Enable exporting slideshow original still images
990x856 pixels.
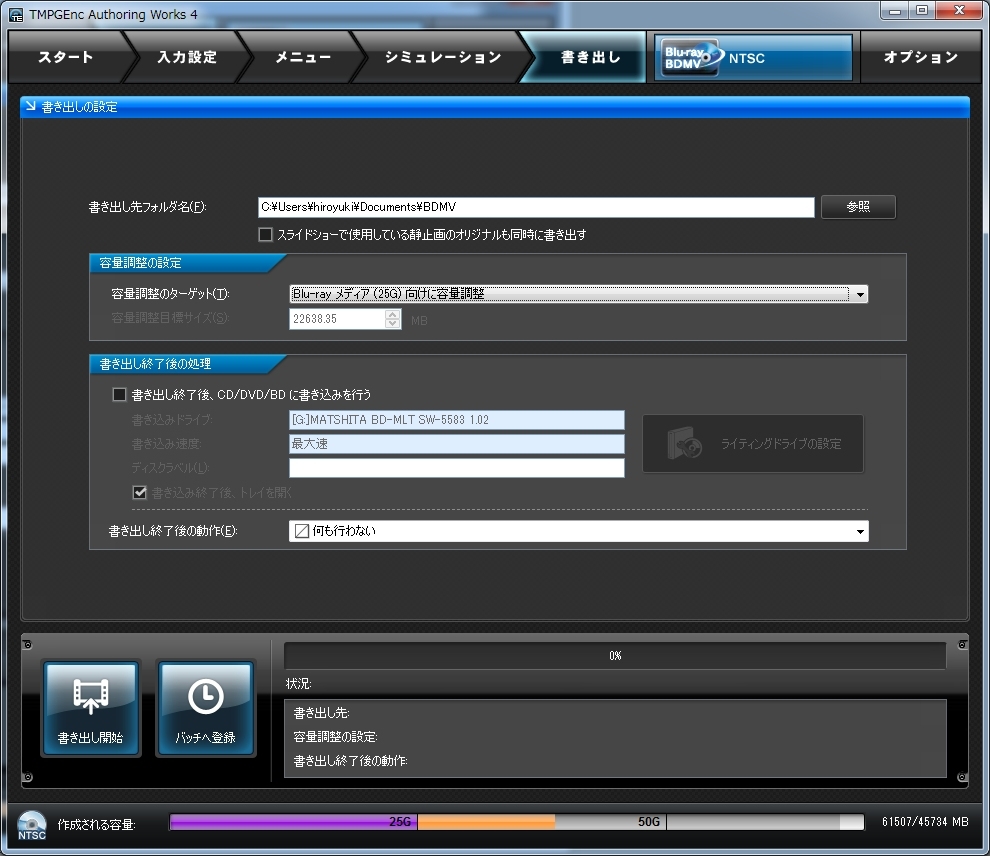click(x=265, y=235)
